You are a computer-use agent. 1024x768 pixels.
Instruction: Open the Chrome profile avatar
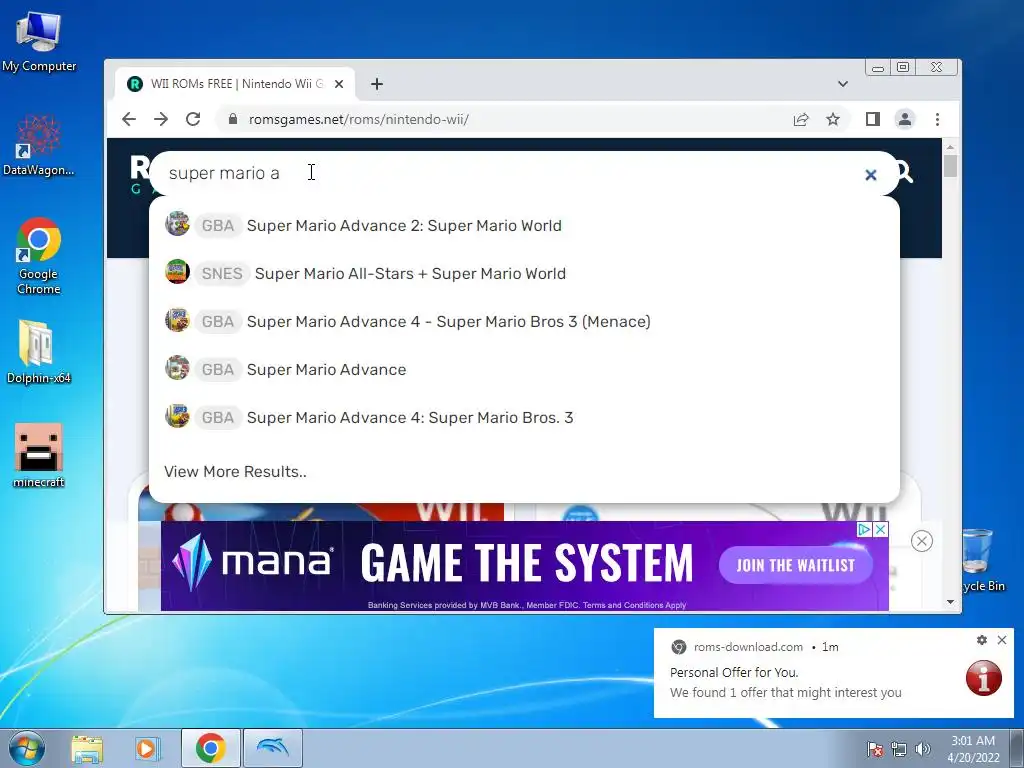pos(904,119)
